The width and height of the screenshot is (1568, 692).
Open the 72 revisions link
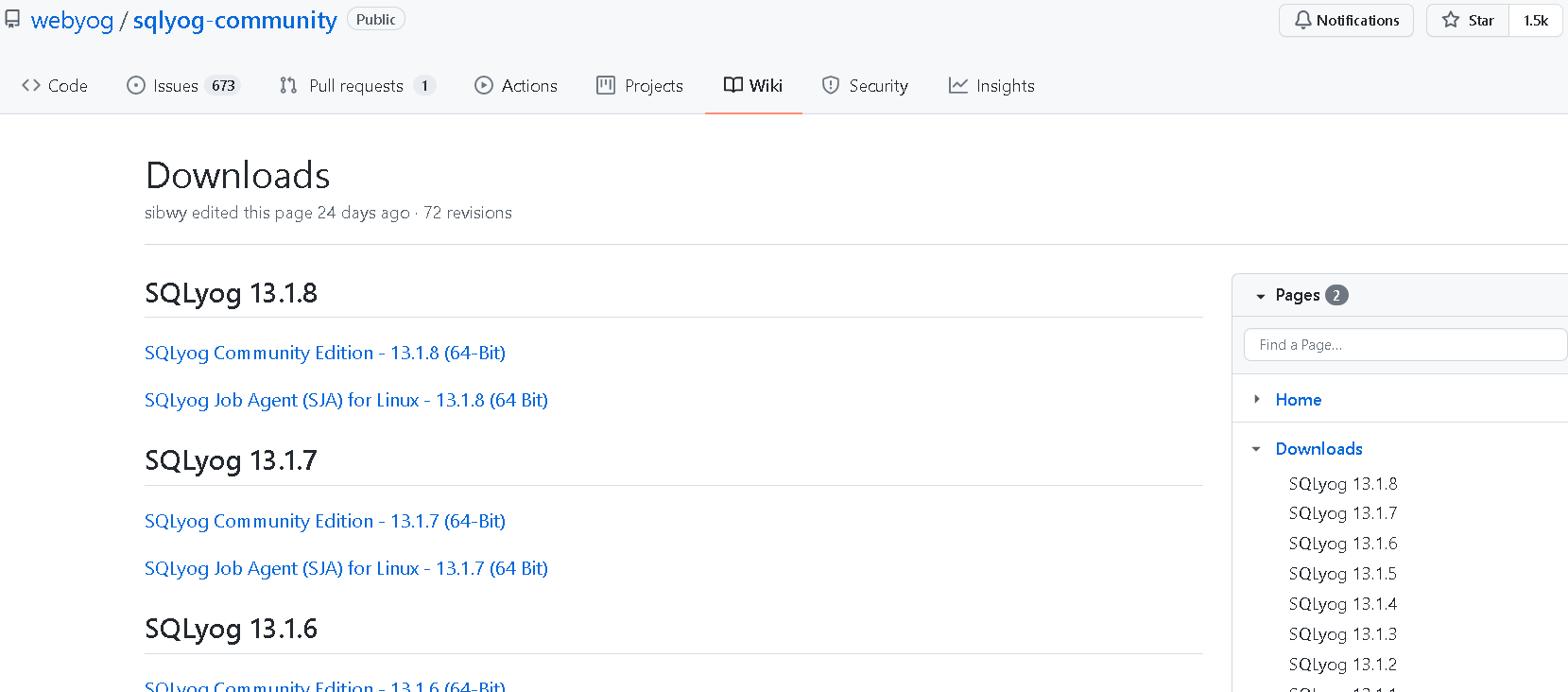pos(468,213)
